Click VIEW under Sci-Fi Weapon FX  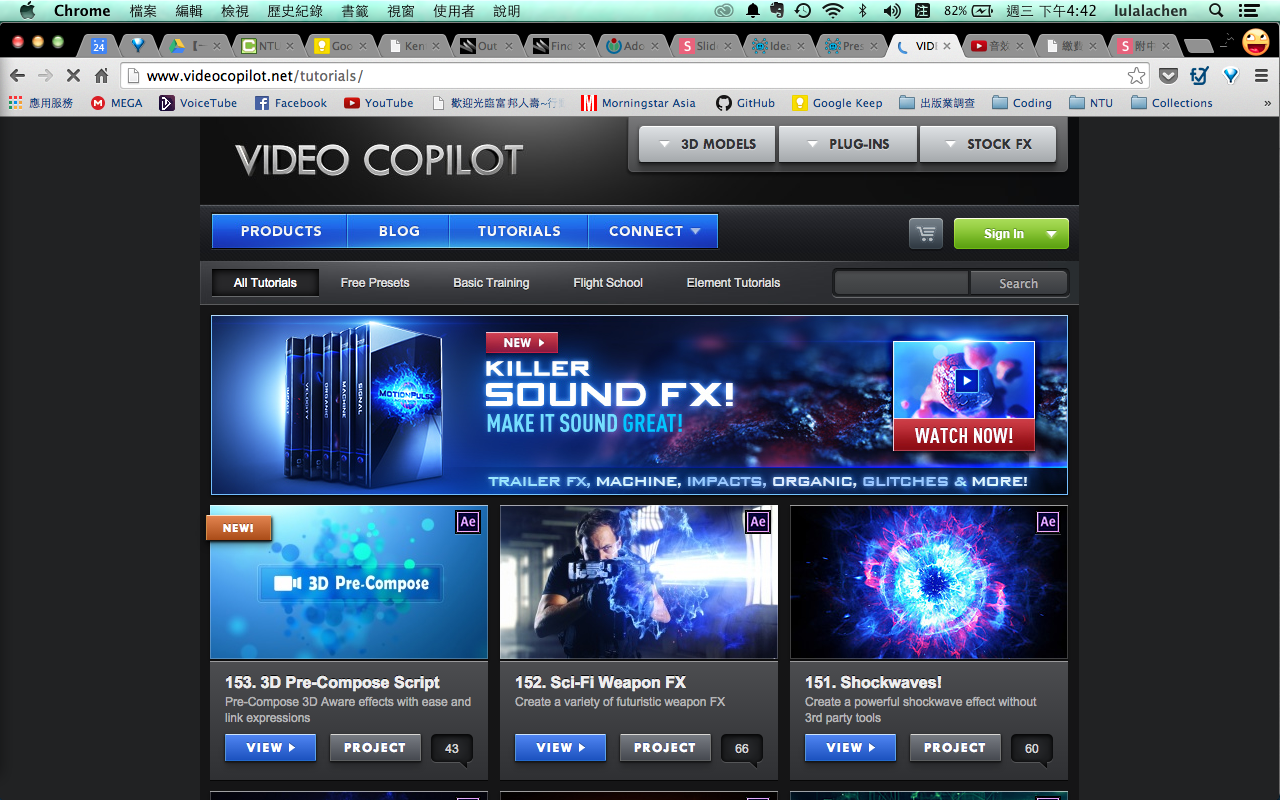[x=560, y=747]
